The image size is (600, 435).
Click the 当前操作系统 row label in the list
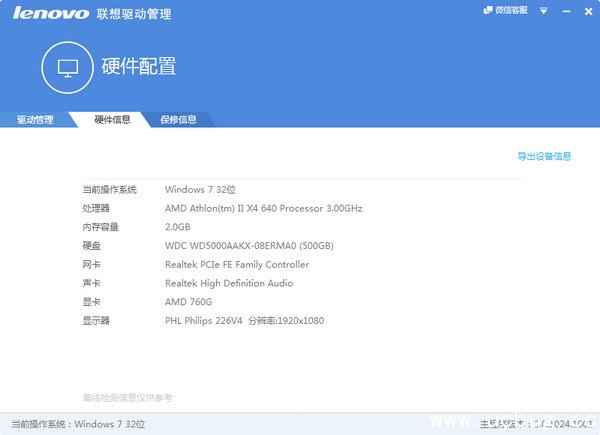pos(109,189)
